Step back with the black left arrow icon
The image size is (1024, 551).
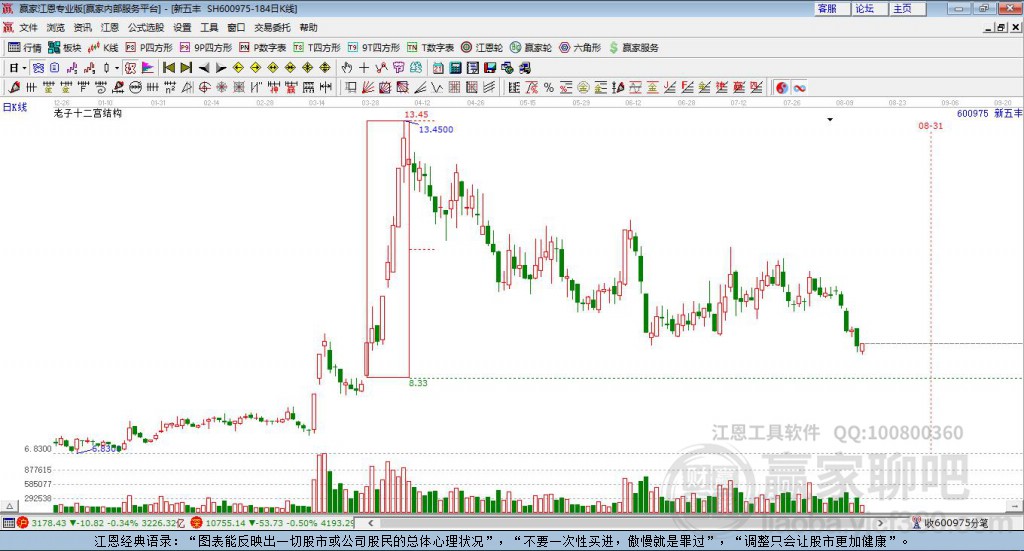pos(204,68)
